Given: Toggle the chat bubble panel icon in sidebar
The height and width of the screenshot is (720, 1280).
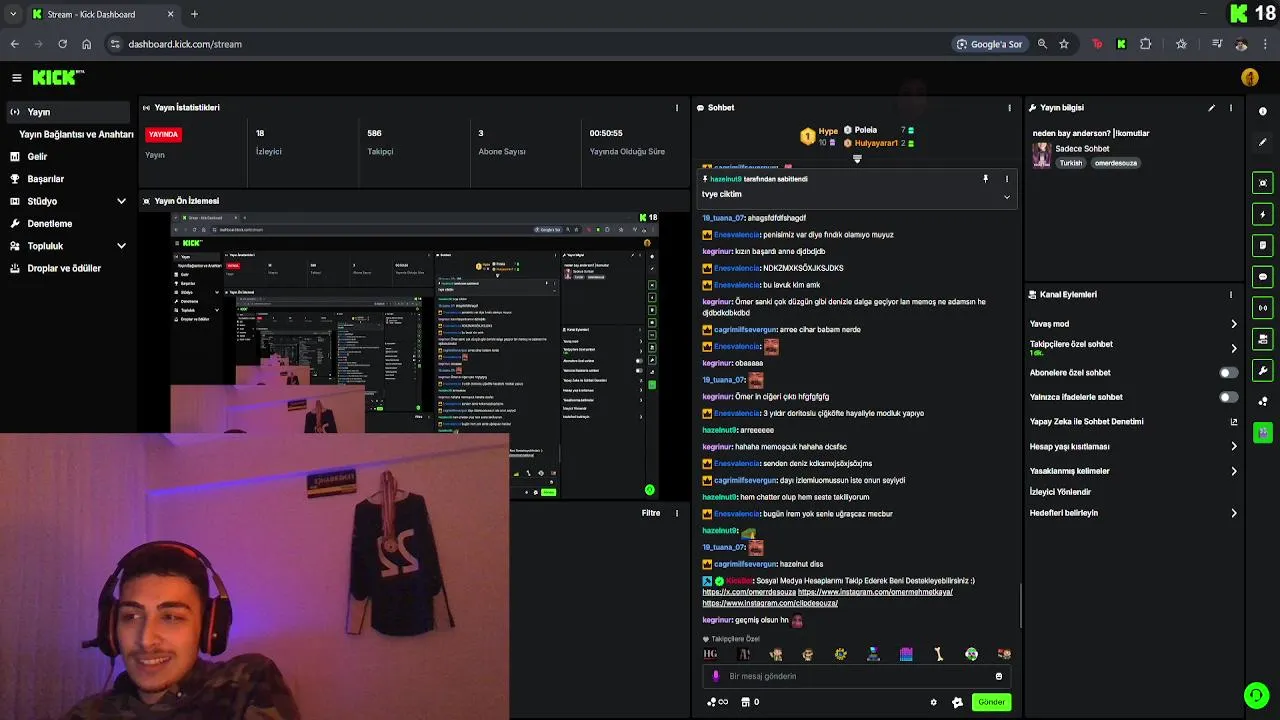Looking at the screenshot, I should [1263, 277].
